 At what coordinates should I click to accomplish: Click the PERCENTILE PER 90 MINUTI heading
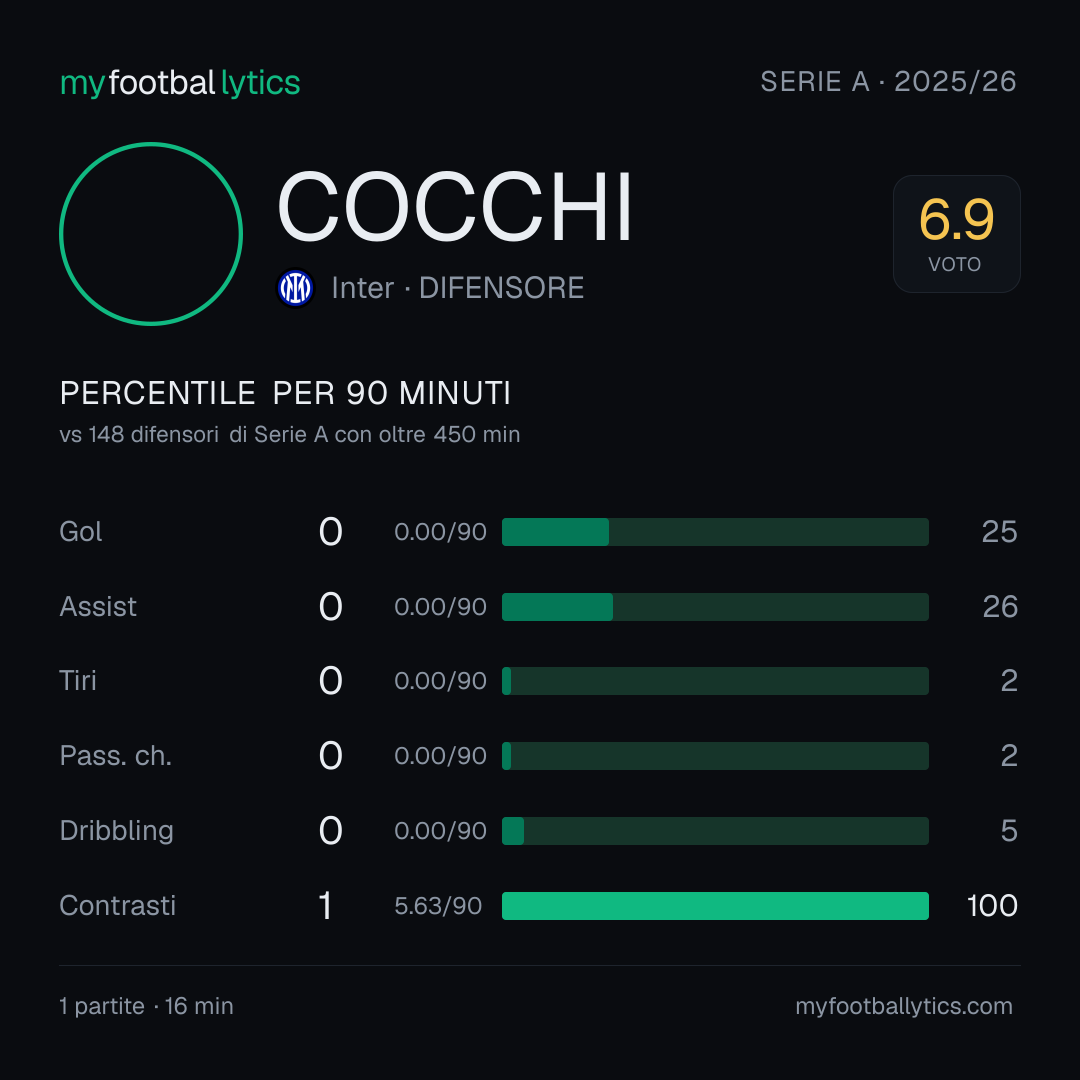(285, 393)
